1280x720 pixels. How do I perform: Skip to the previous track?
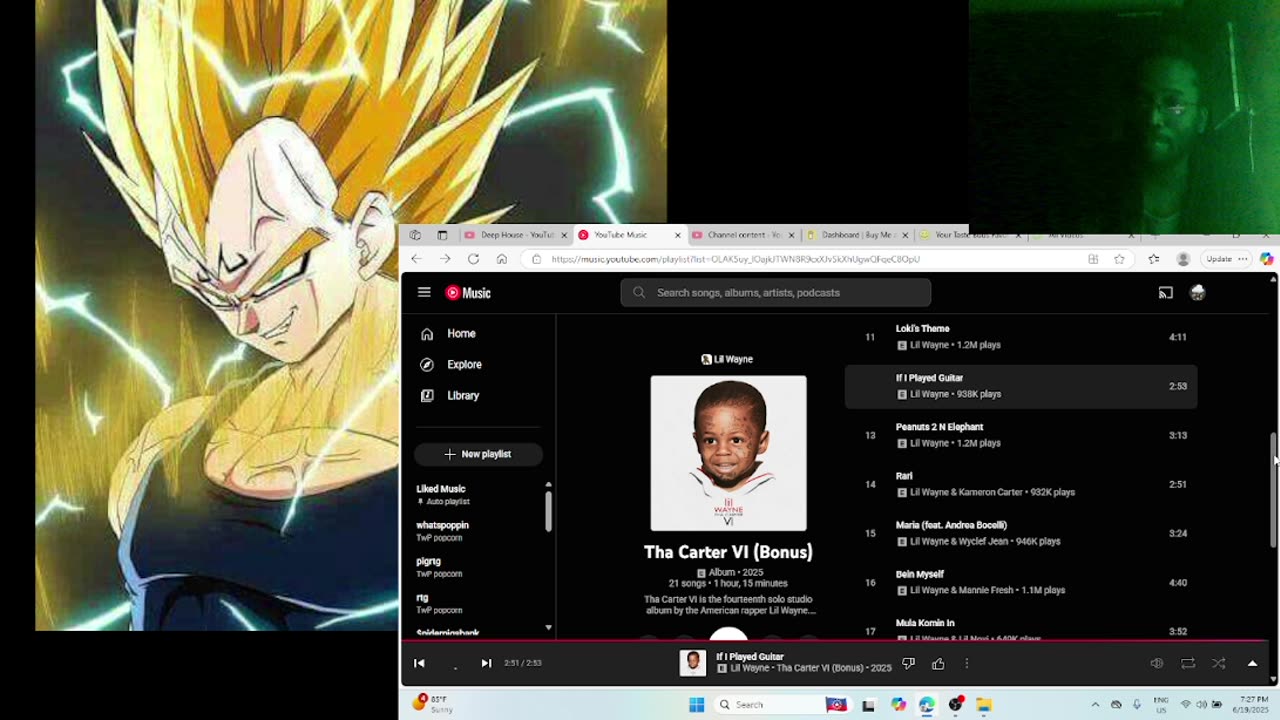(419, 663)
